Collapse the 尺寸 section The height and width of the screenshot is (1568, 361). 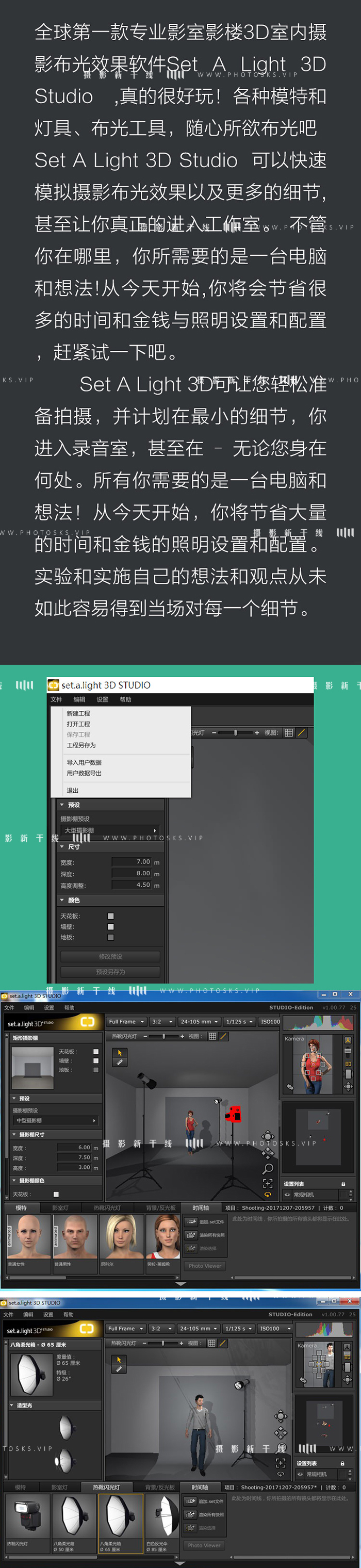63,847
